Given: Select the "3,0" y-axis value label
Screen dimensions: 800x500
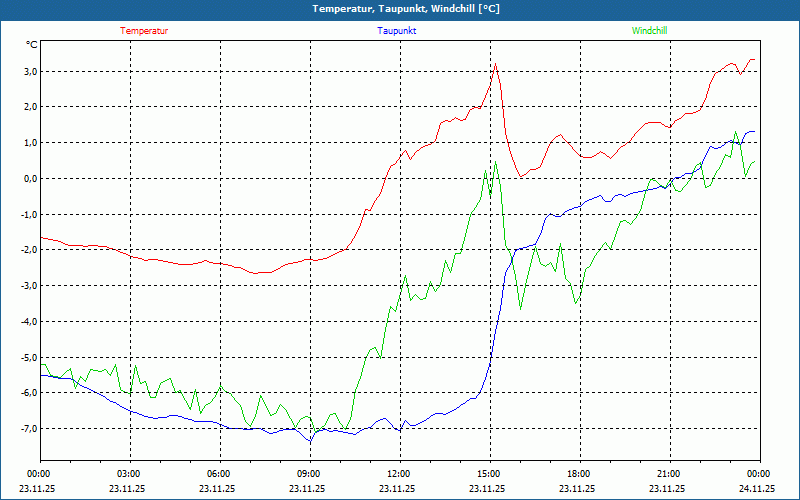Looking at the screenshot, I should (28, 72).
